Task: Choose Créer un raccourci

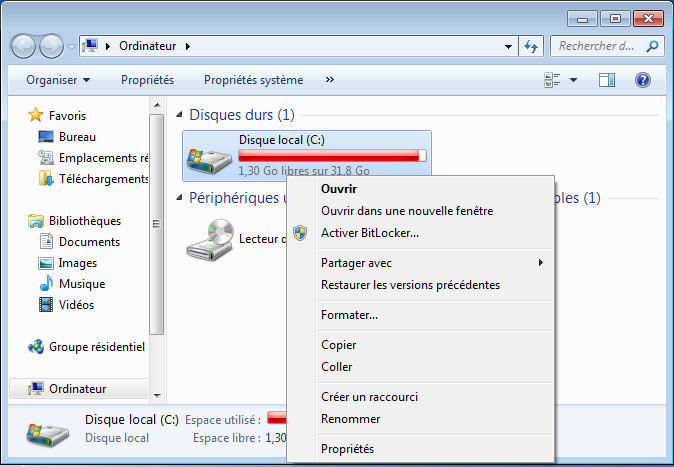Action: tap(420, 397)
